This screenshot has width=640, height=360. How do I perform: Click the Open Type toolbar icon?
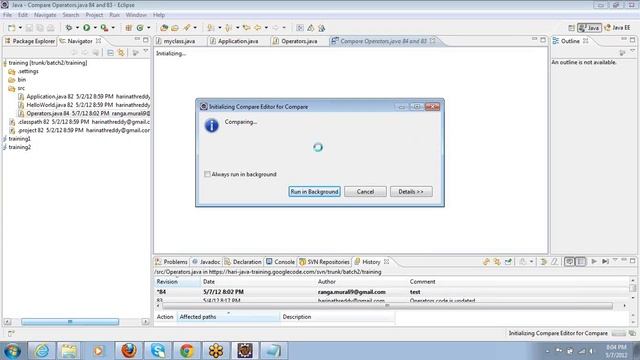click(x=164, y=28)
